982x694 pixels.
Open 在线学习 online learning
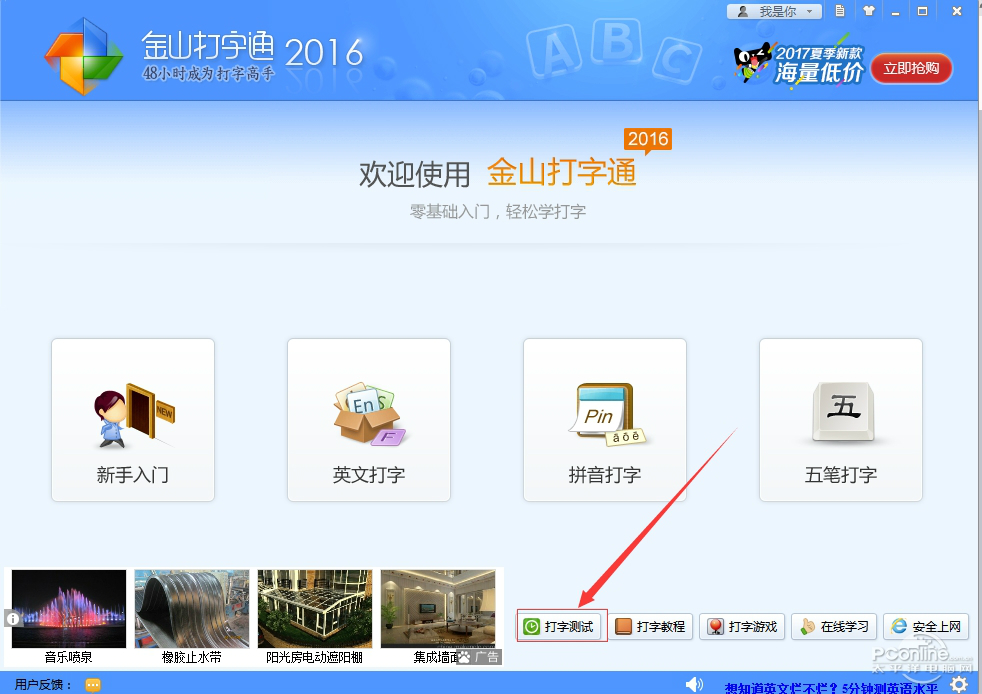tap(834, 626)
